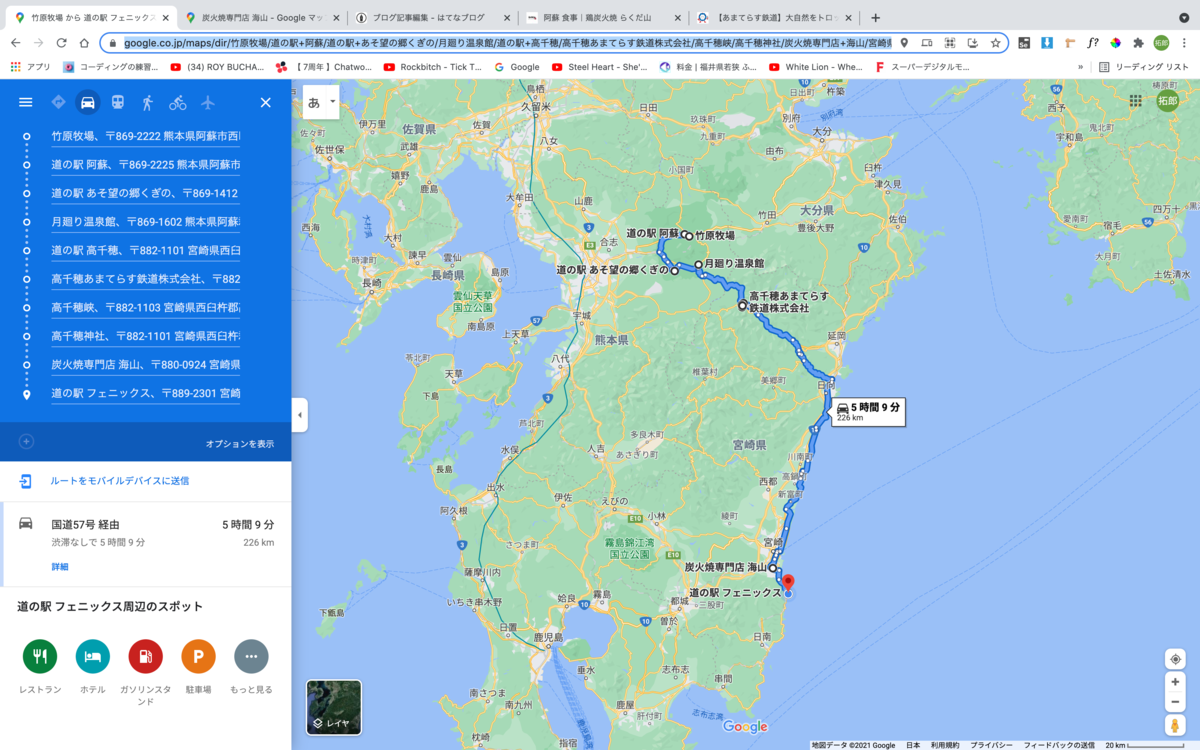Select the '国道57号 経由' route card
Viewport: 1200px width, 750px height.
(146, 546)
